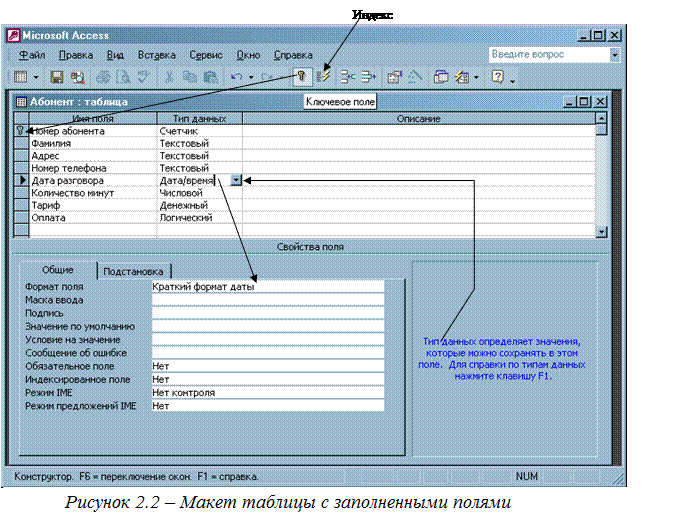Click the Insert Rows icon

(348, 77)
